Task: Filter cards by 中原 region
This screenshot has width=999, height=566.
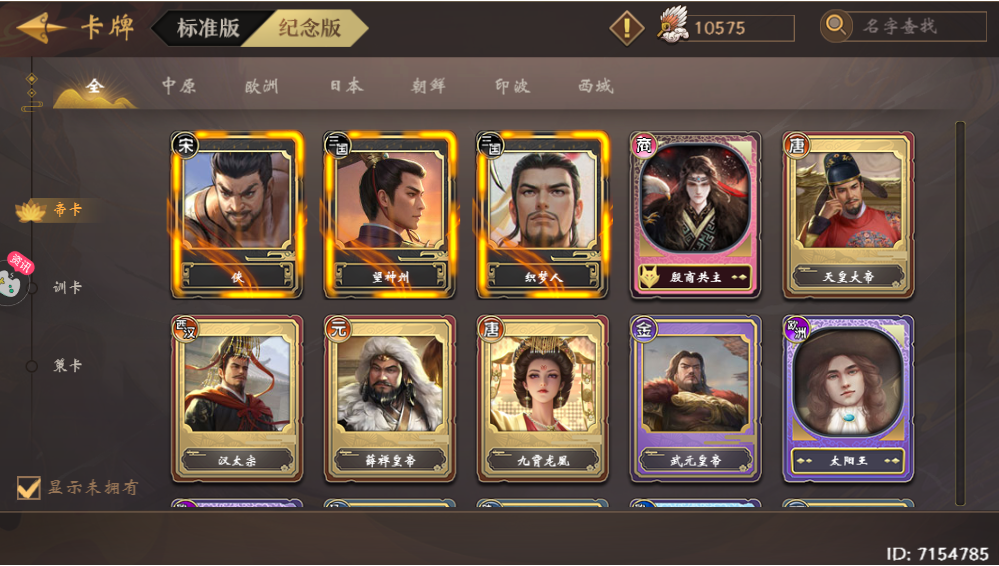Action: pos(179,86)
